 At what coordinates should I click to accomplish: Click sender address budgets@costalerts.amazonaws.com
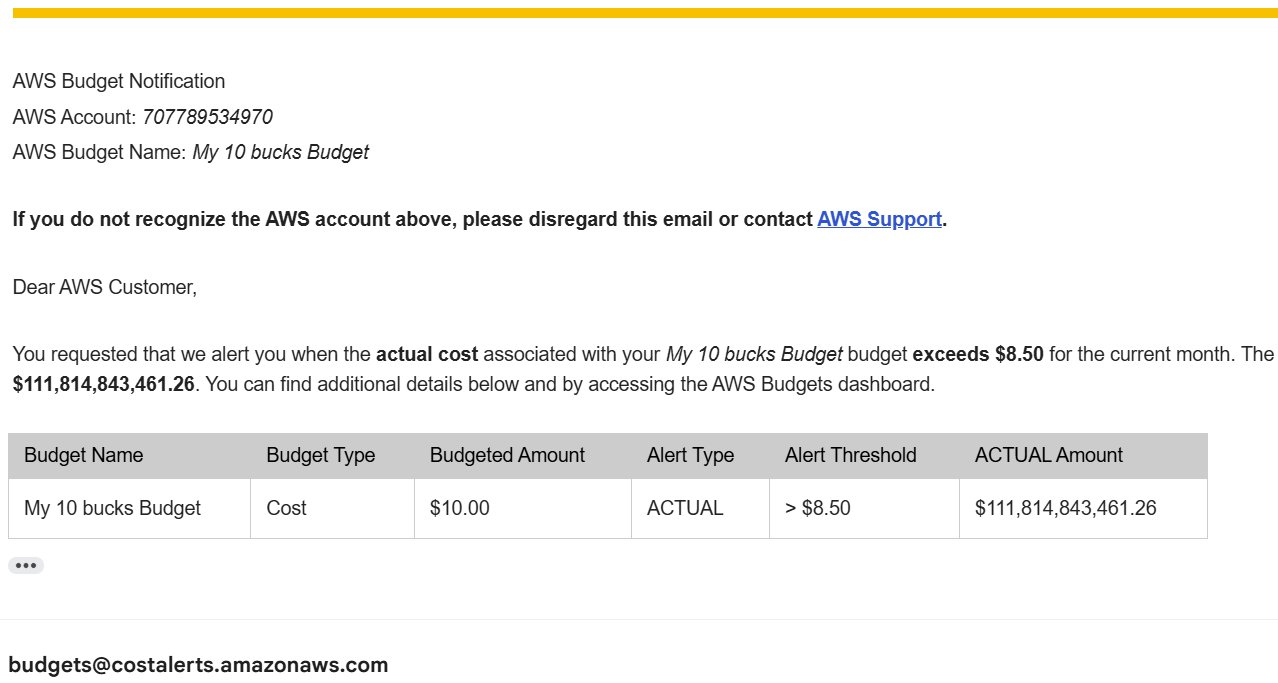tap(198, 665)
